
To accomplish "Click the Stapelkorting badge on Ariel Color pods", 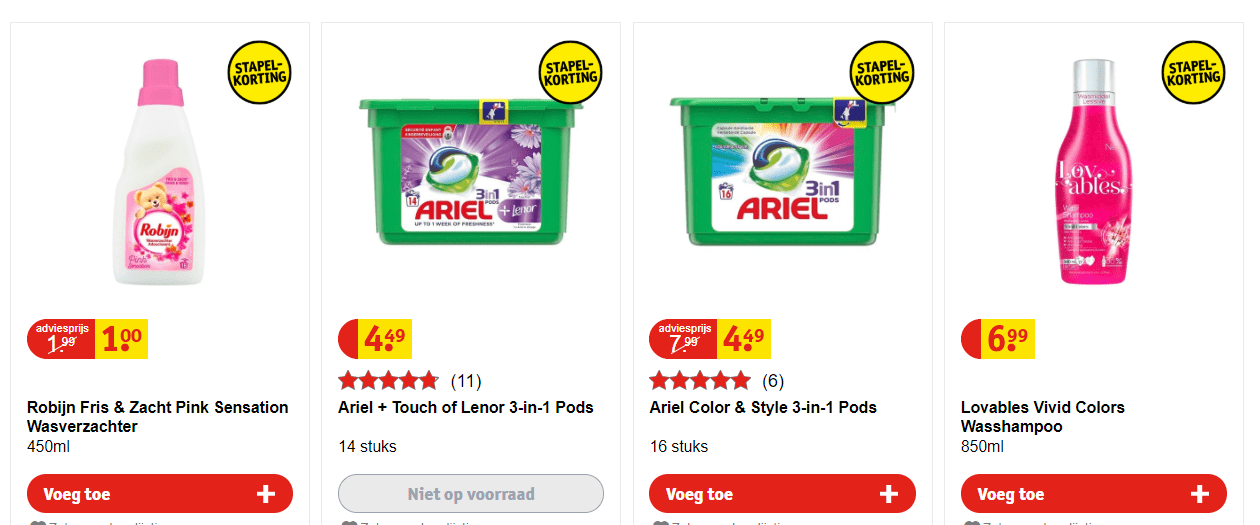I will pyautogui.click(x=882, y=73).
